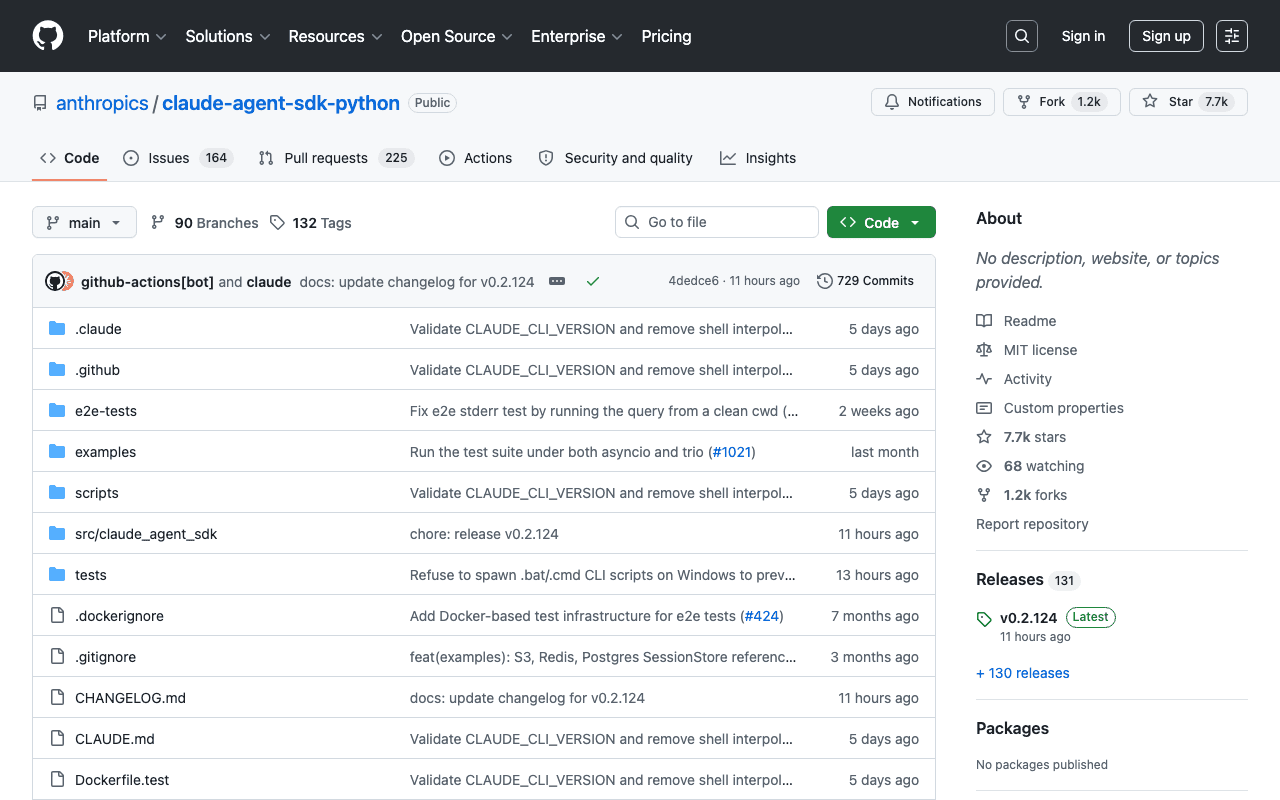Open the latest commit message link
Viewport: 1280px width, 800px height.
417,282
